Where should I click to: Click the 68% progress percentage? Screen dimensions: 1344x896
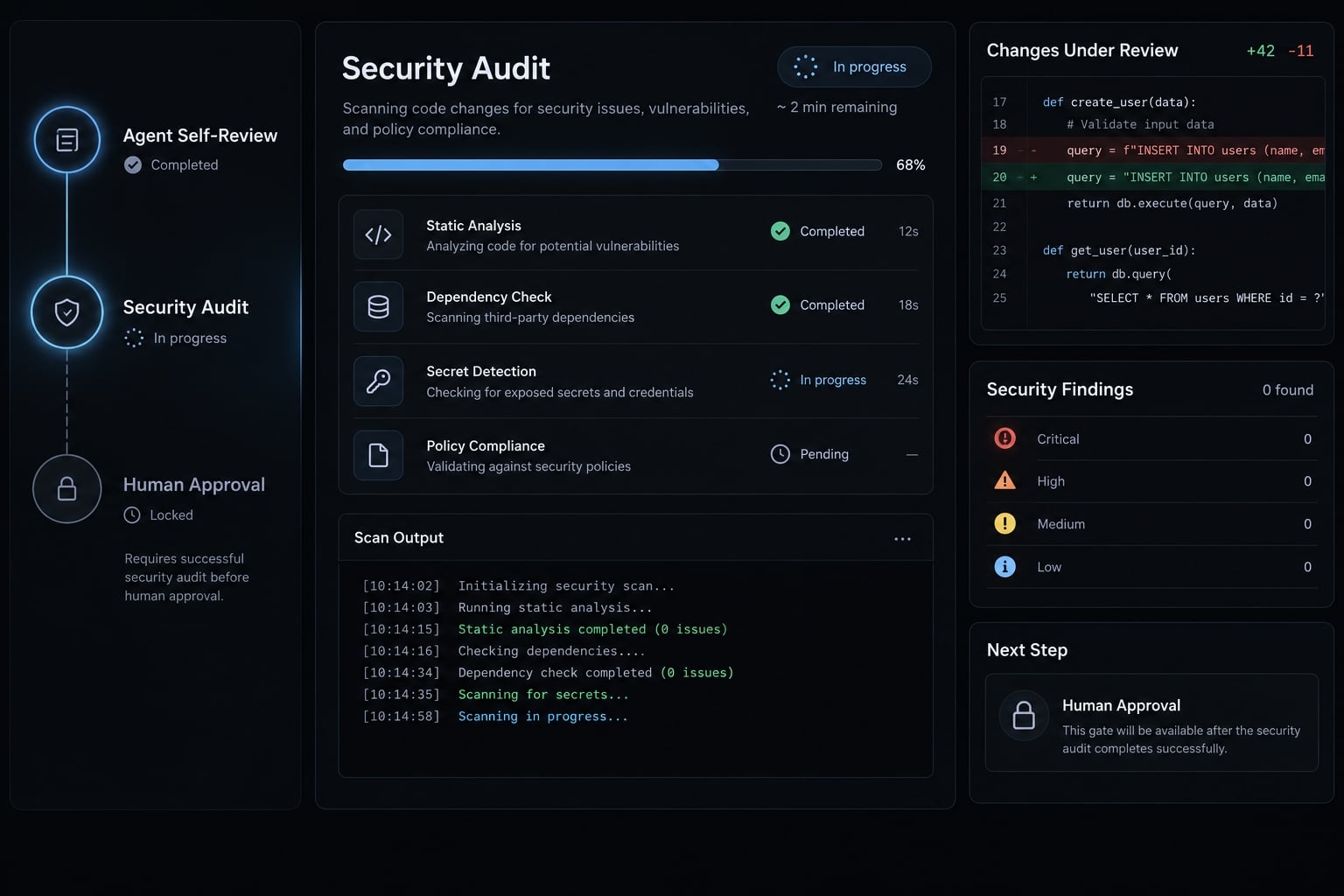(x=911, y=164)
